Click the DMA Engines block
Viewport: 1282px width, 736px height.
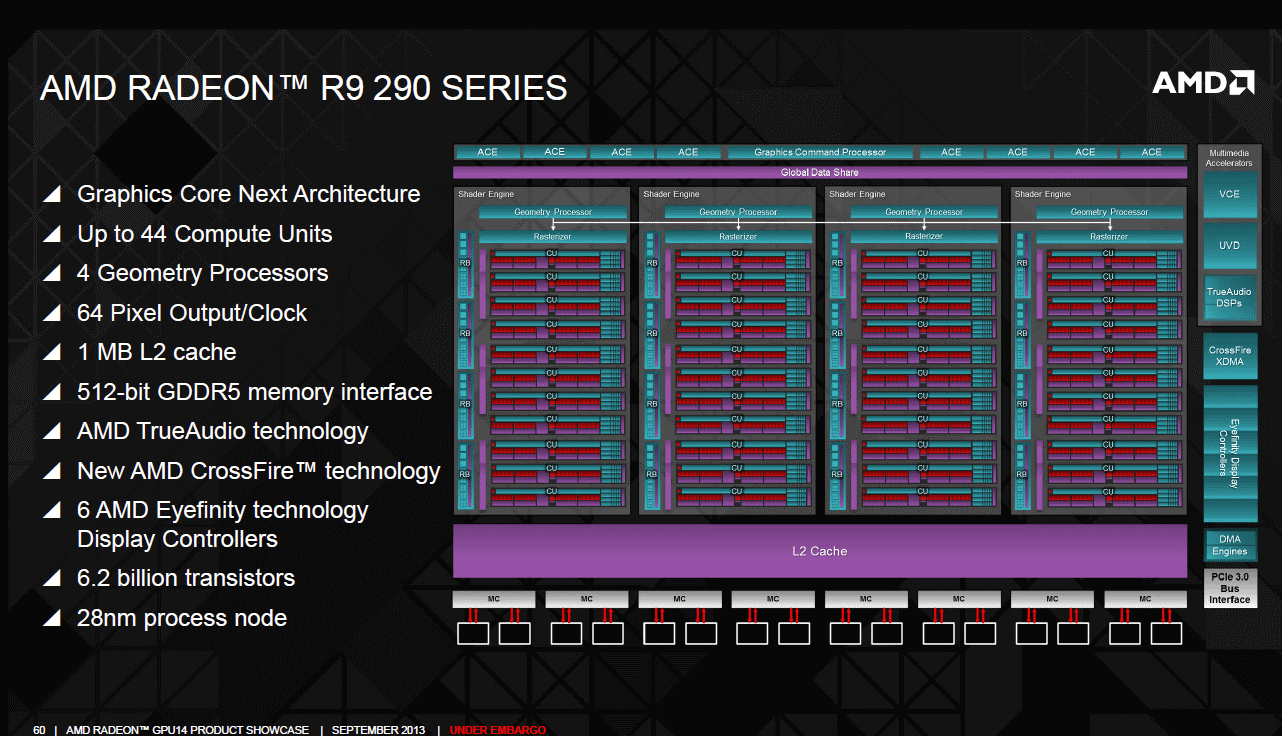[1229, 545]
